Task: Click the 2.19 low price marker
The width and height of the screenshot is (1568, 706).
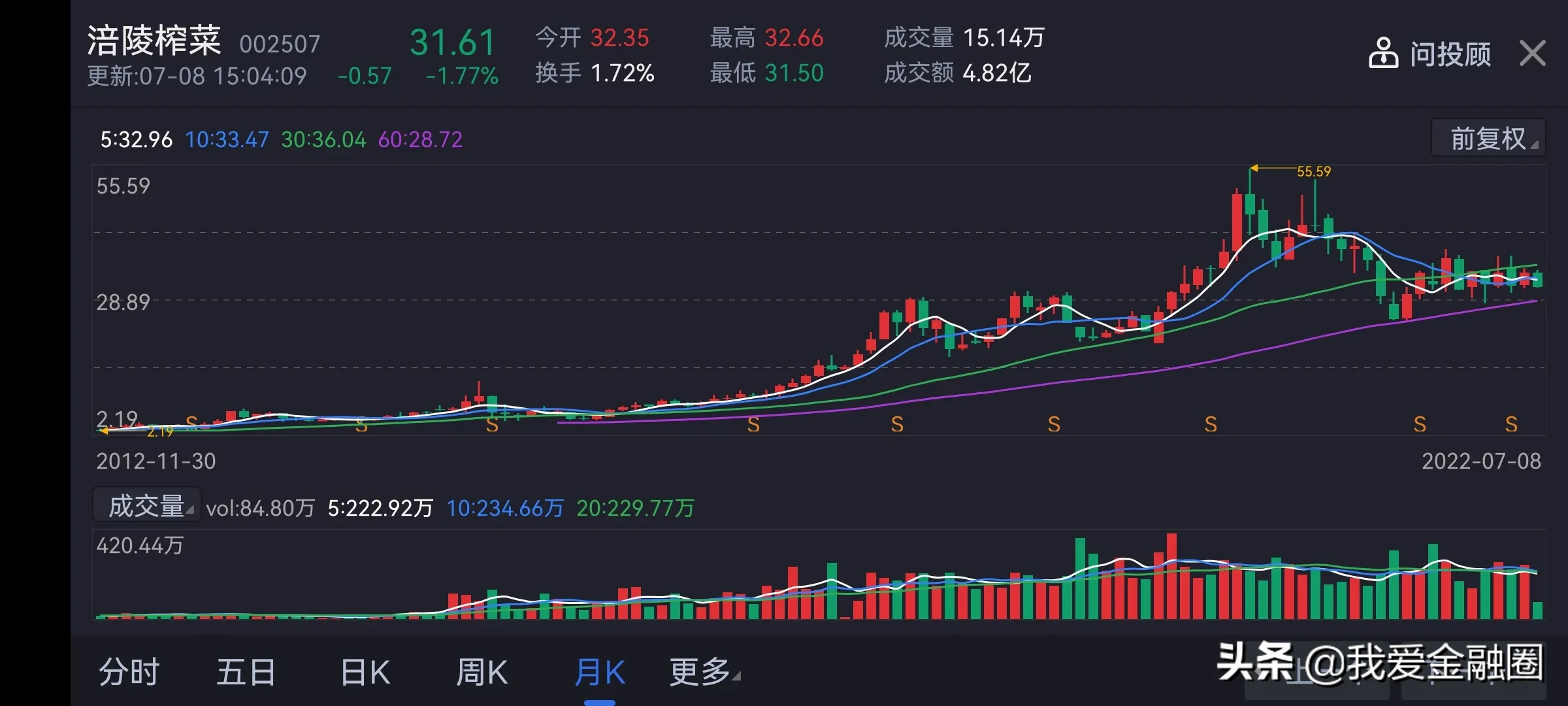Action: click(x=159, y=431)
